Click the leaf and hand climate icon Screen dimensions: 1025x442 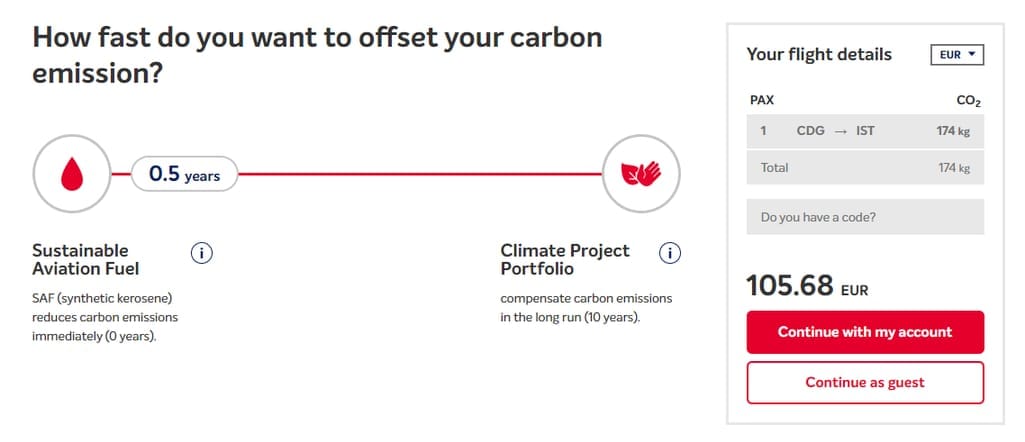(641, 174)
